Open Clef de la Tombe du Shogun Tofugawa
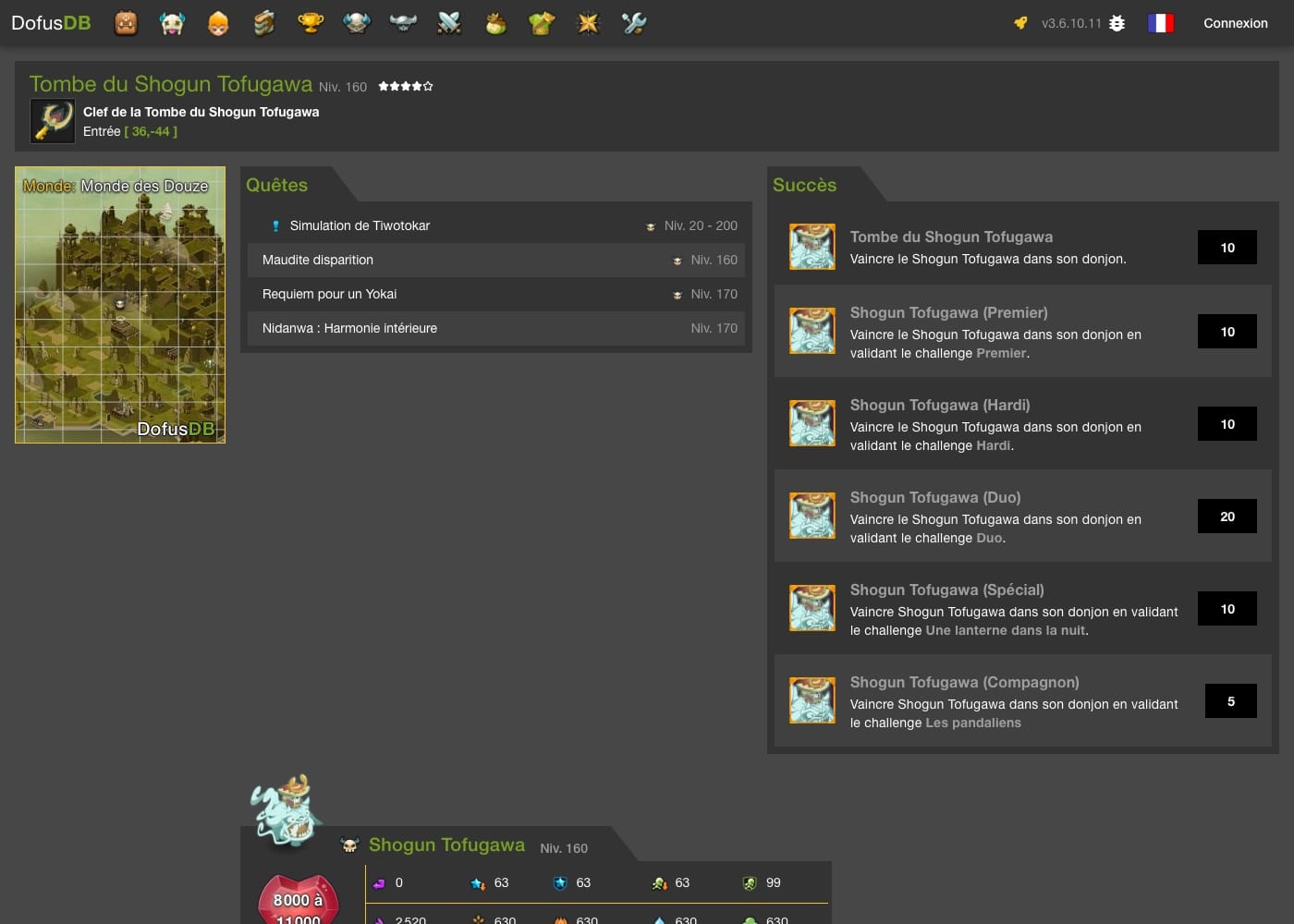 [x=201, y=112]
